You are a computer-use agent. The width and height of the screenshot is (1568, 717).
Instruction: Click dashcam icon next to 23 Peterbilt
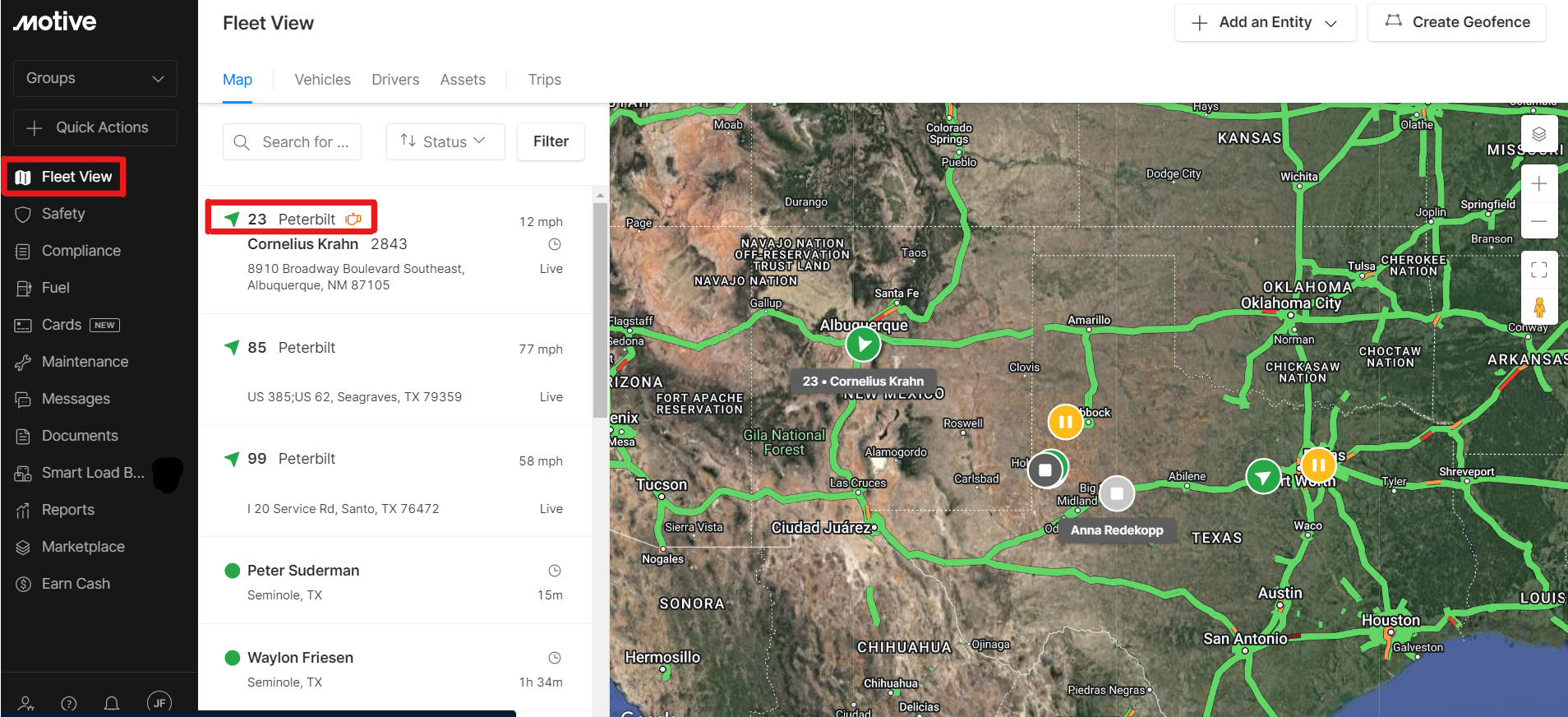click(353, 219)
